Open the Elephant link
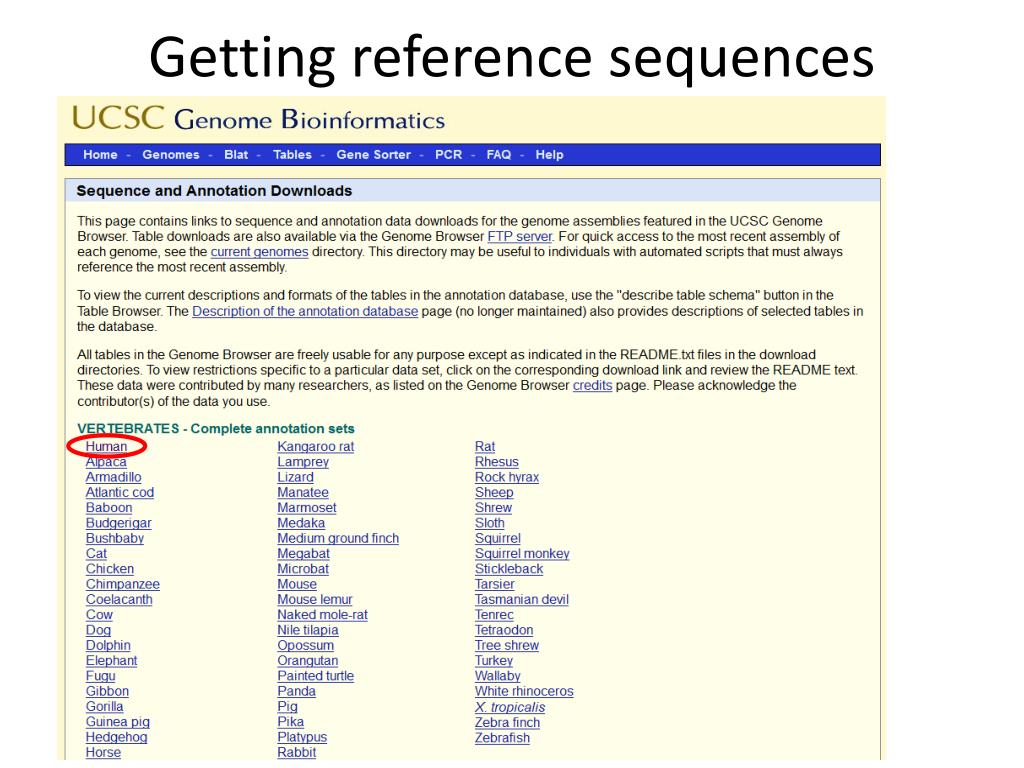This screenshot has width=1024, height=768. click(112, 661)
